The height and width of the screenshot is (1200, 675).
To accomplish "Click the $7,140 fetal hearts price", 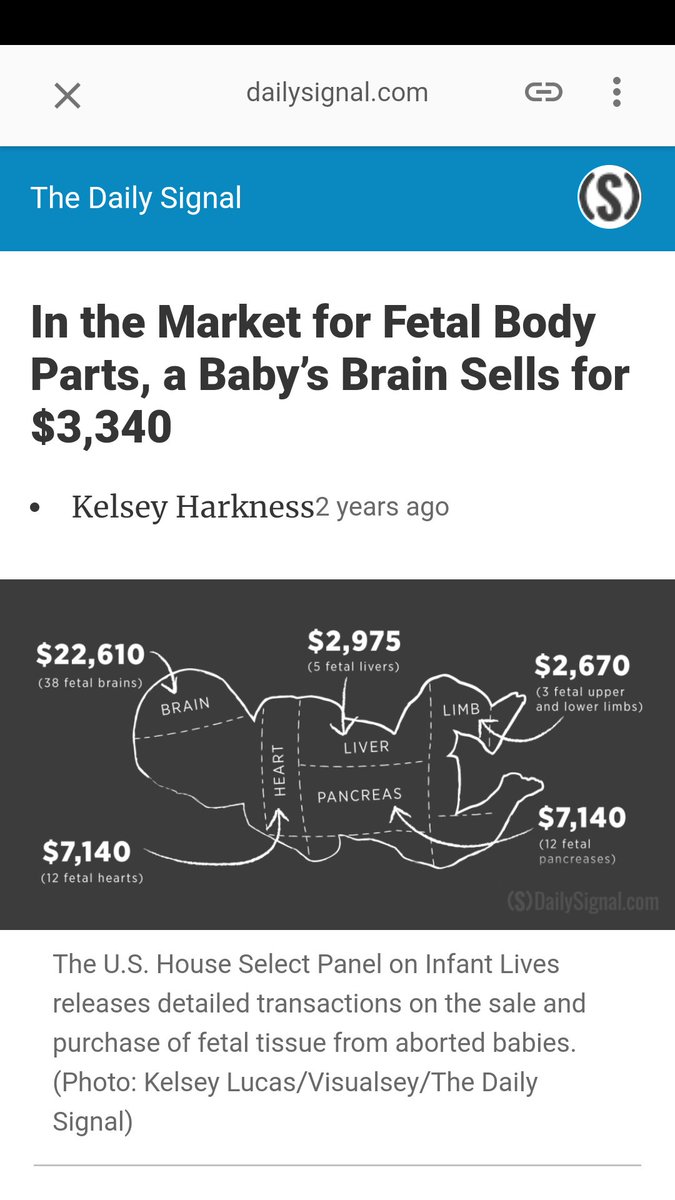I will tap(87, 852).
